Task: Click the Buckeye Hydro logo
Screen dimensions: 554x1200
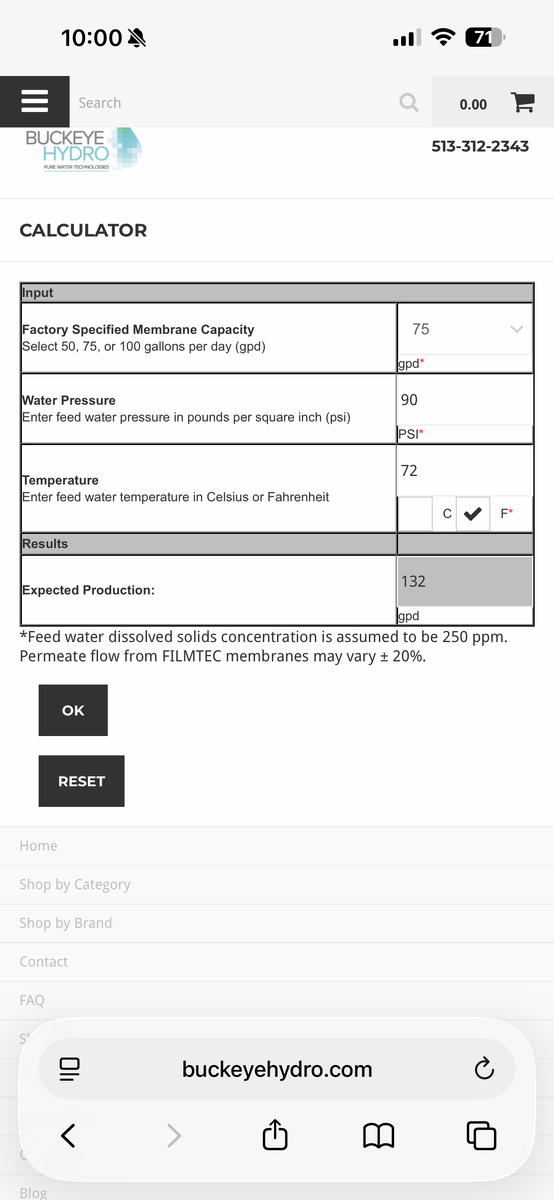Action: tap(83, 149)
